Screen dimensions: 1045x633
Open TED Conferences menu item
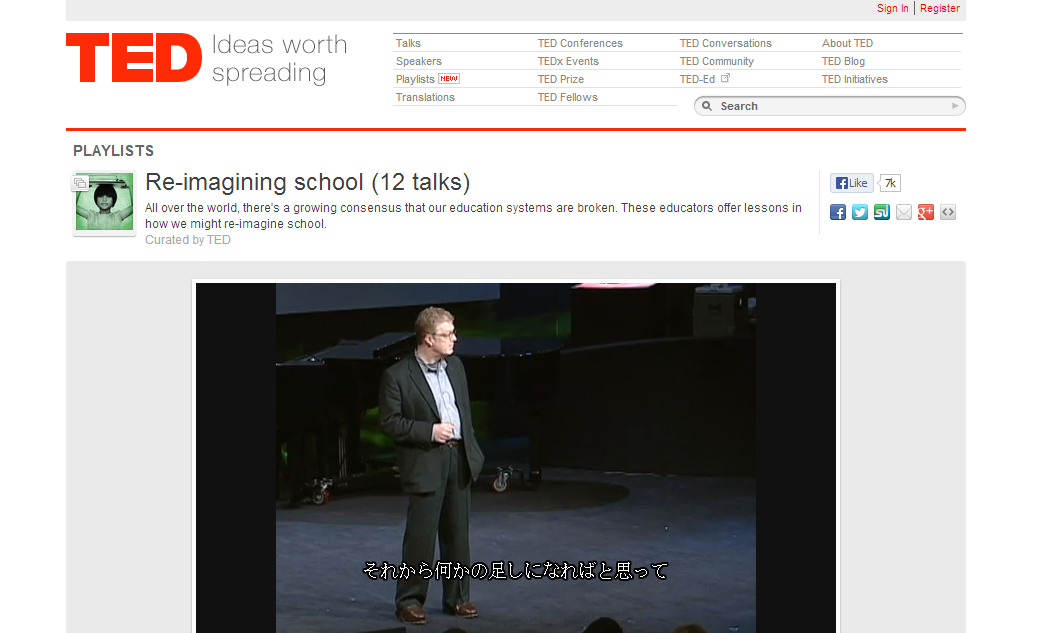pyautogui.click(x=580, y=43)
